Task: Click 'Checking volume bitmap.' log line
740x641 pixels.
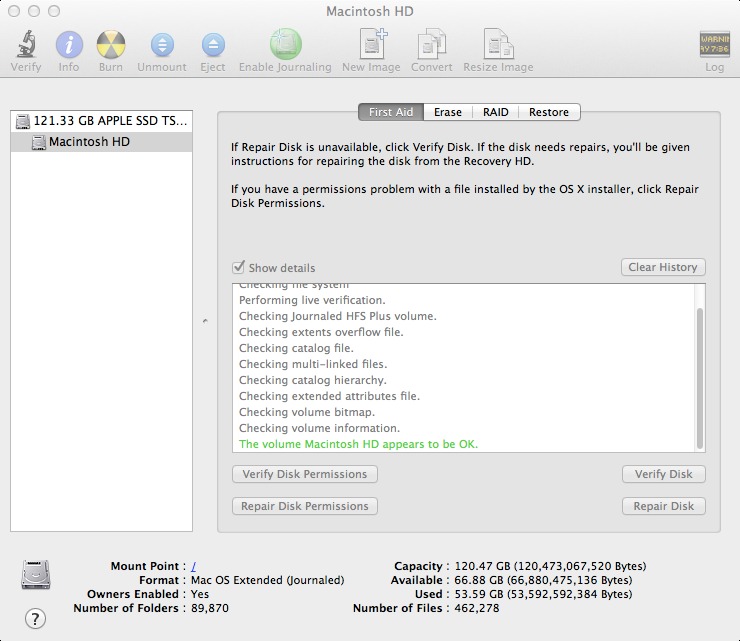Action: click(x=307, y=412)
